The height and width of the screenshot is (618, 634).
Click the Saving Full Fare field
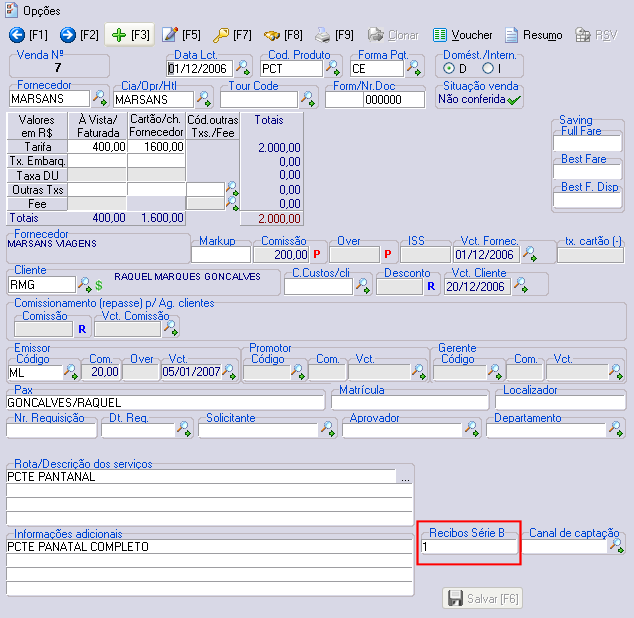click(x=587, y=143)
